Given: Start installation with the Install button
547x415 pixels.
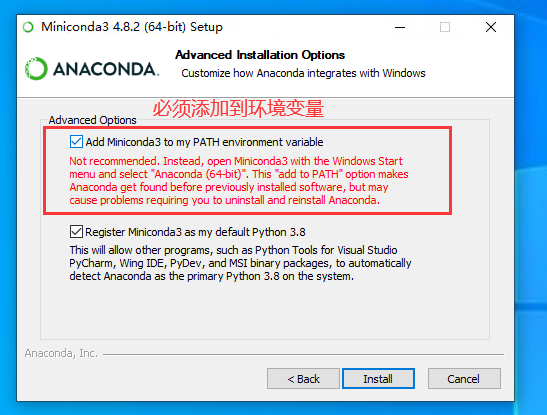Looking at the screenshot, I should (379, 378).
